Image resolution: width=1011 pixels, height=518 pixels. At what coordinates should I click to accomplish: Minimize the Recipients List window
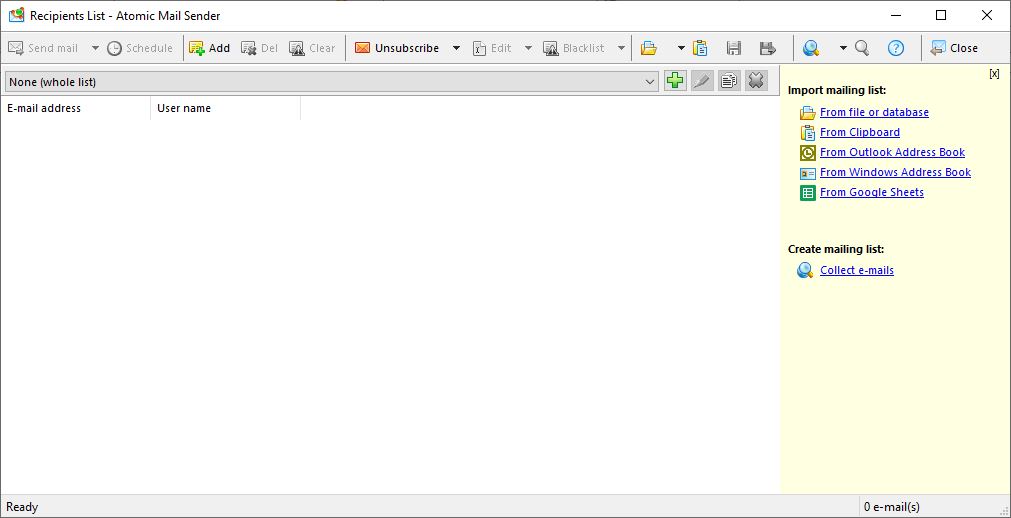pyautogui.click(x=895, y=15)
